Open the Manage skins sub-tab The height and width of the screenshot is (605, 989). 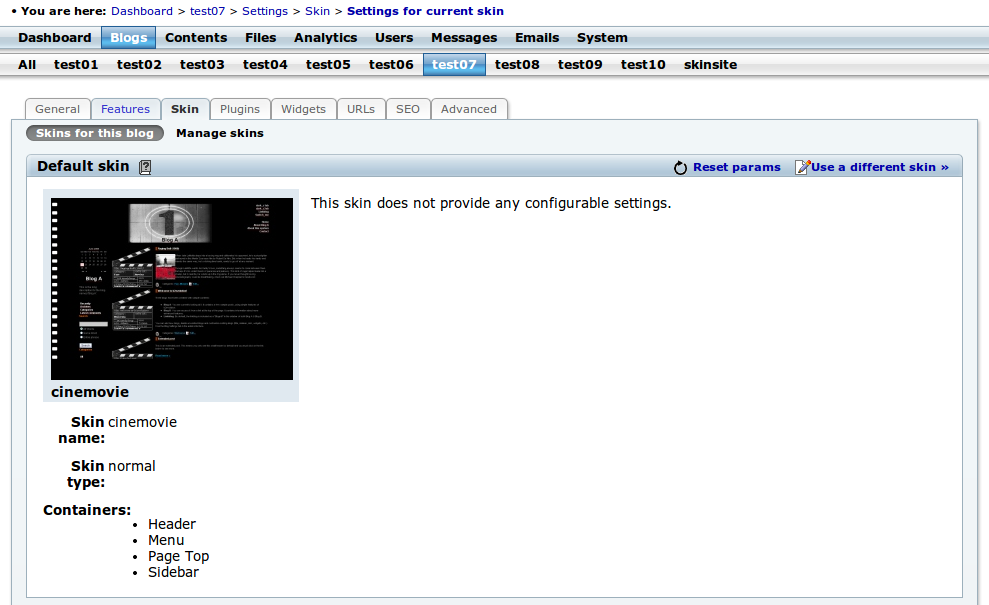[220, 133]
